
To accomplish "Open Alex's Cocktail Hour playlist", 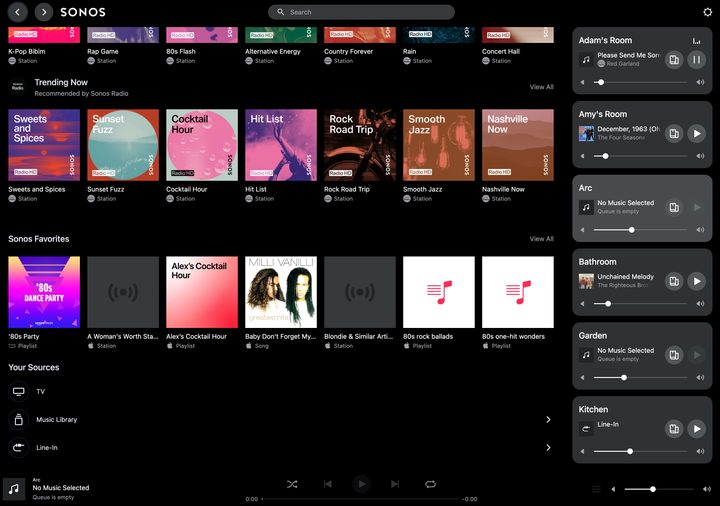I will 202,292.
